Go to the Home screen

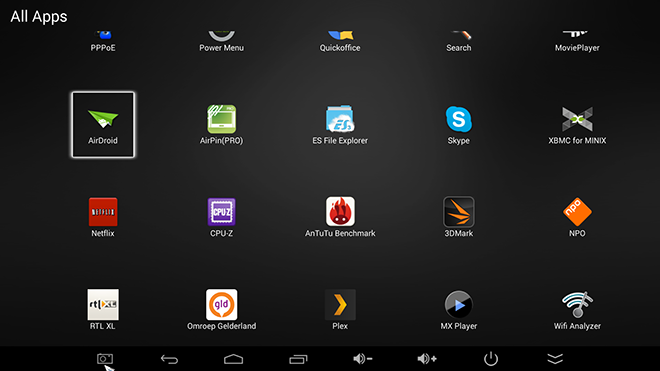(x=234, y=359)
